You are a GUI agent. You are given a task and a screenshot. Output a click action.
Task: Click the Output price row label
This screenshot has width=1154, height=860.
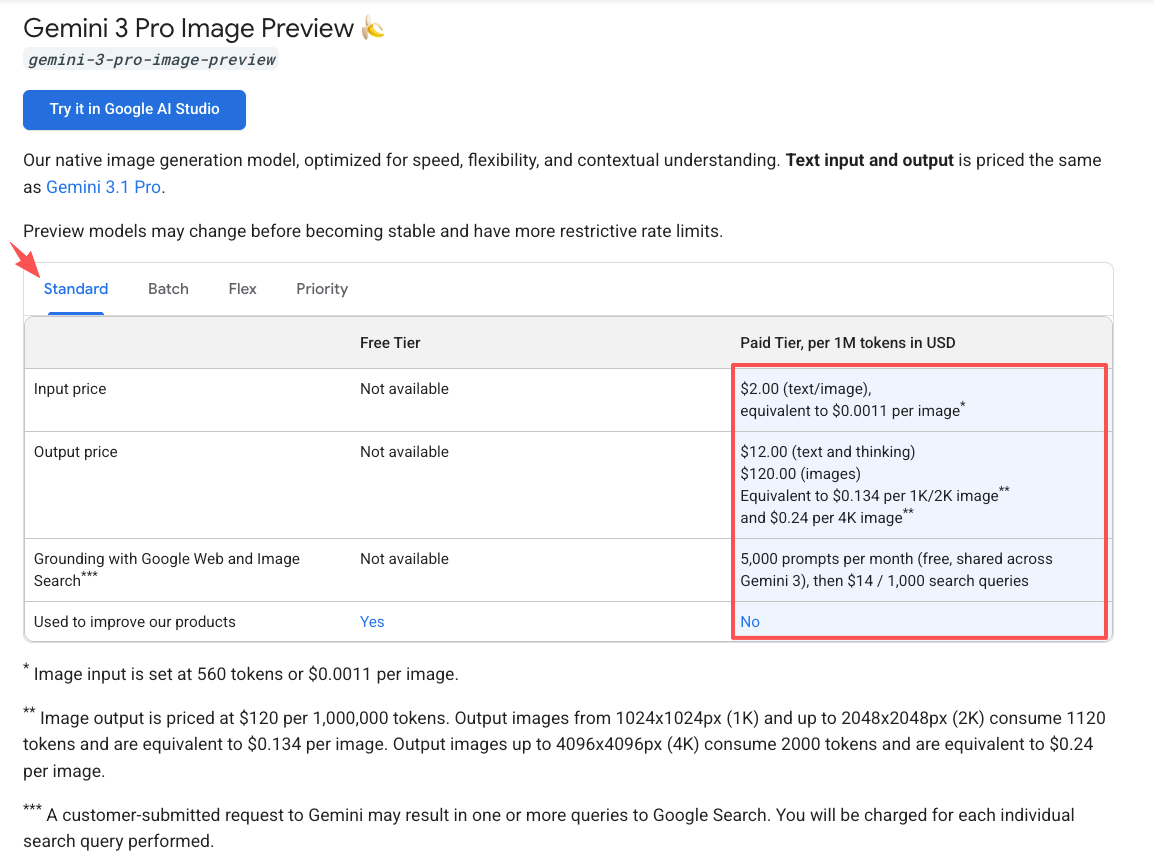(76, 452)
